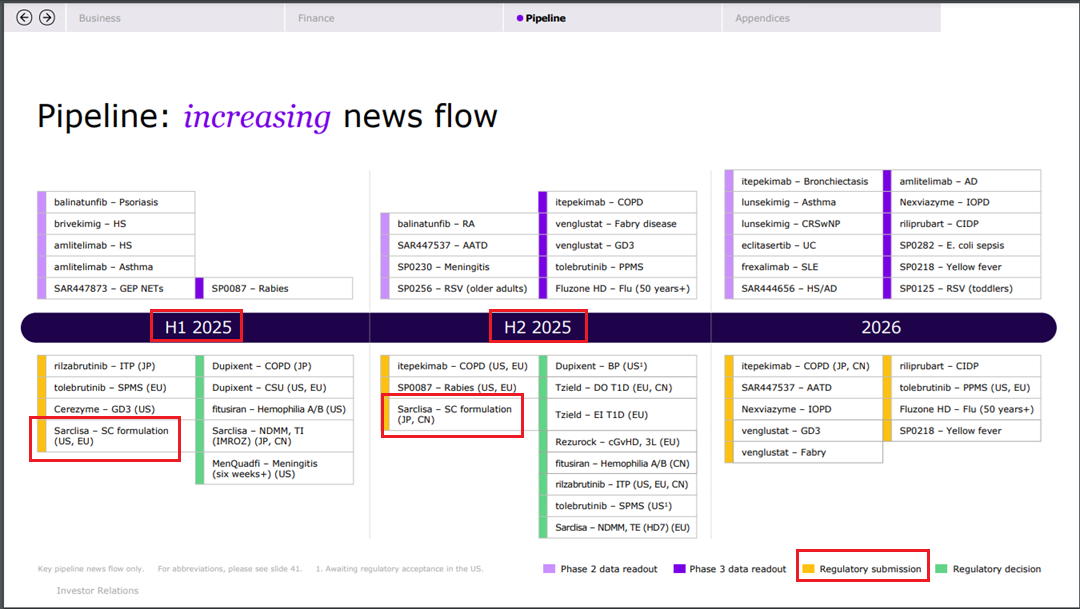Select 'Sarclisa – SC formulation (JP, CN)' entry
This screenshot has height=609, width=1080.
point(459,414)
